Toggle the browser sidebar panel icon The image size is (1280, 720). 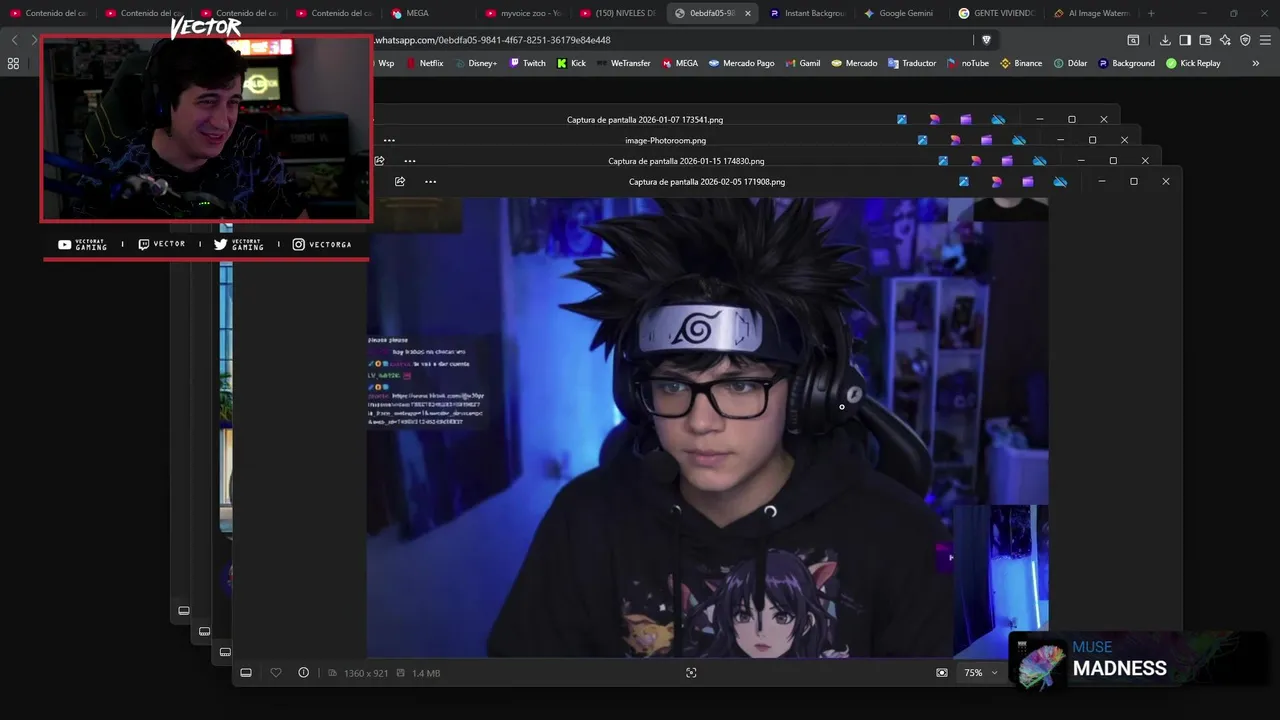[x=1185, y=40]
